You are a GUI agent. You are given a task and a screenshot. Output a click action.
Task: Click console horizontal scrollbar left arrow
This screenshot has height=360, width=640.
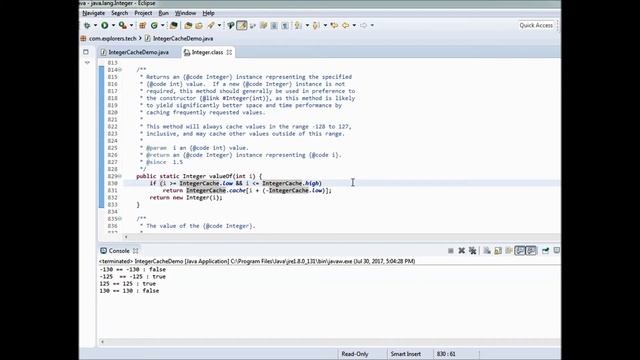point(102,342)
